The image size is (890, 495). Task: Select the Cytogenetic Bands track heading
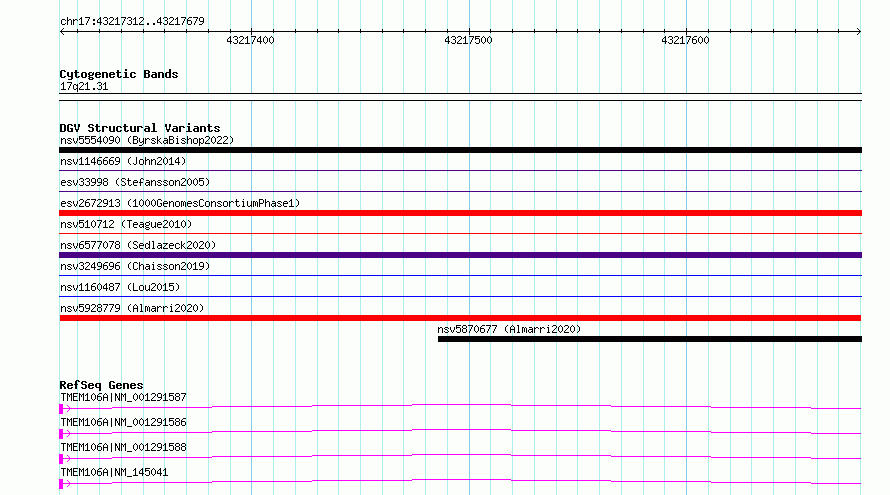[119, 74]
